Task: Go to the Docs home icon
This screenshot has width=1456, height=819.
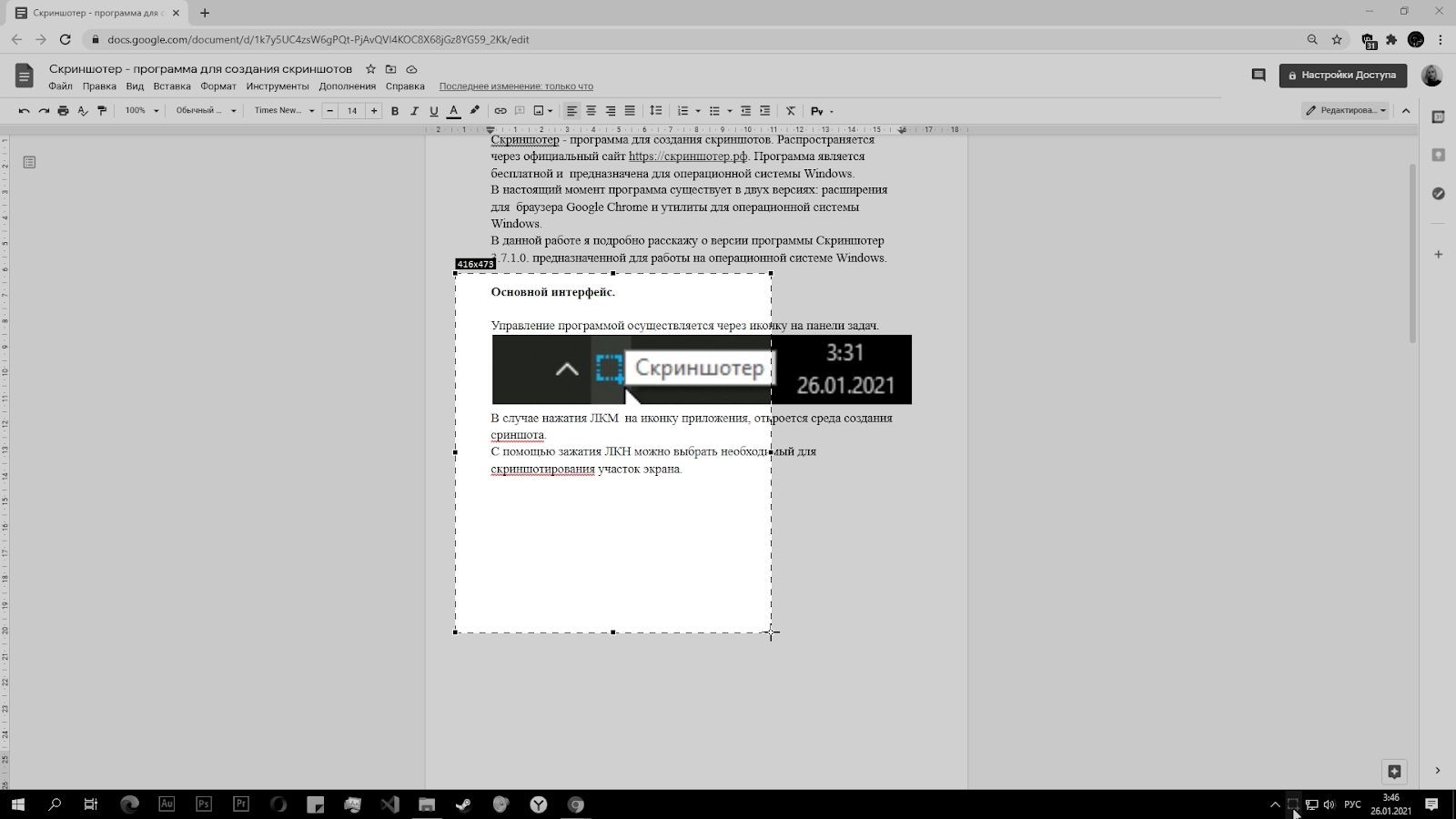Action: click(x=25, y=76)
